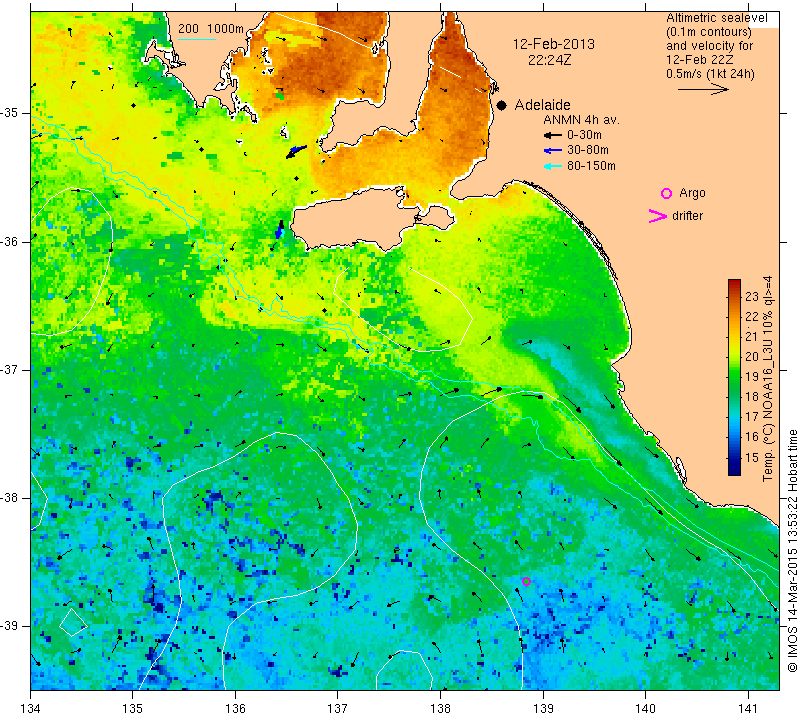The height and width of the screenshot is (720, 800).
Task: Click the latitude -38 axis label
Action: [10, 498]
